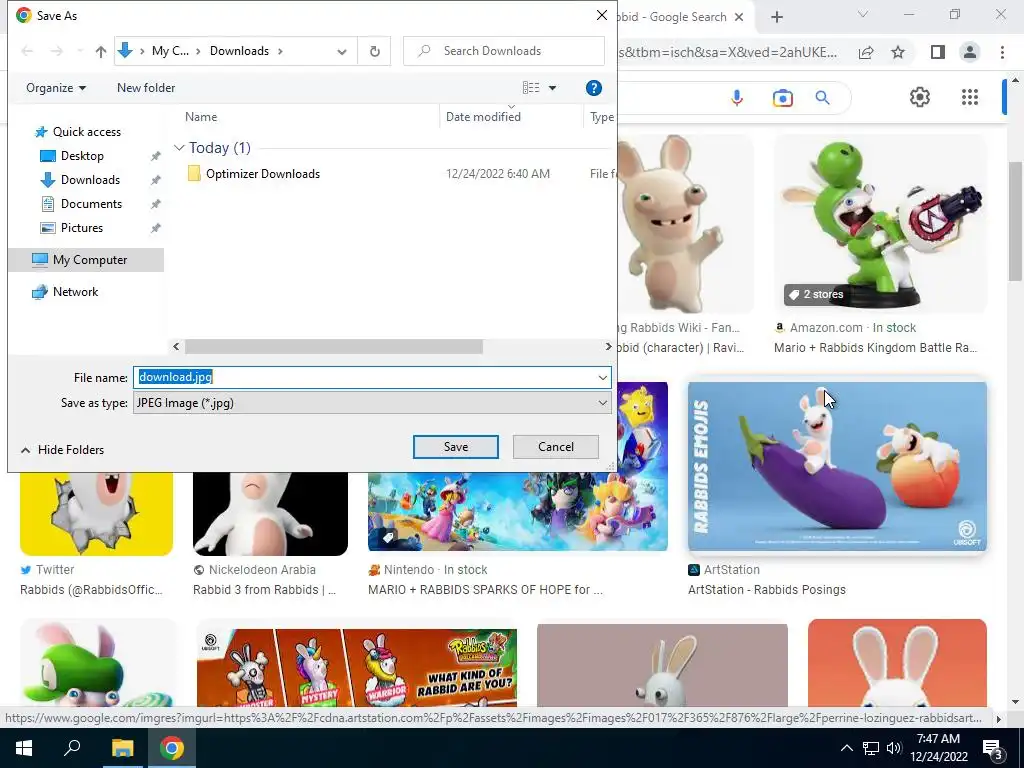Close the Google Search tab
The image size is (1024, 768).
click(x=739, y=17)
